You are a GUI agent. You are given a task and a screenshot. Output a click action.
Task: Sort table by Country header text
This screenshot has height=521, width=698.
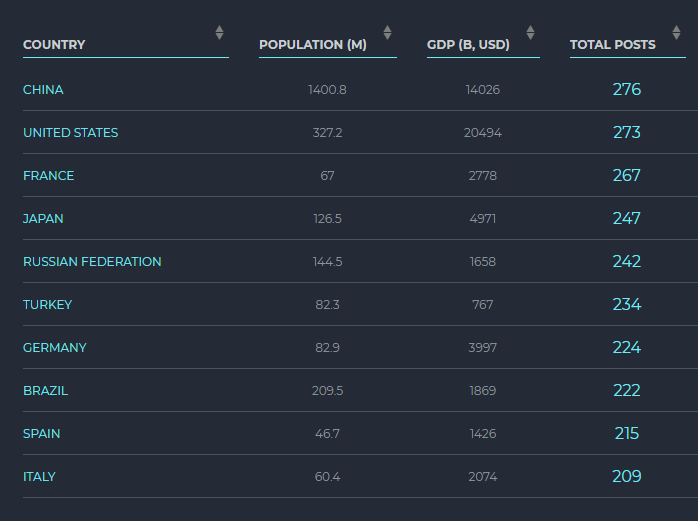pyautogui.click(x=54, y=45)
